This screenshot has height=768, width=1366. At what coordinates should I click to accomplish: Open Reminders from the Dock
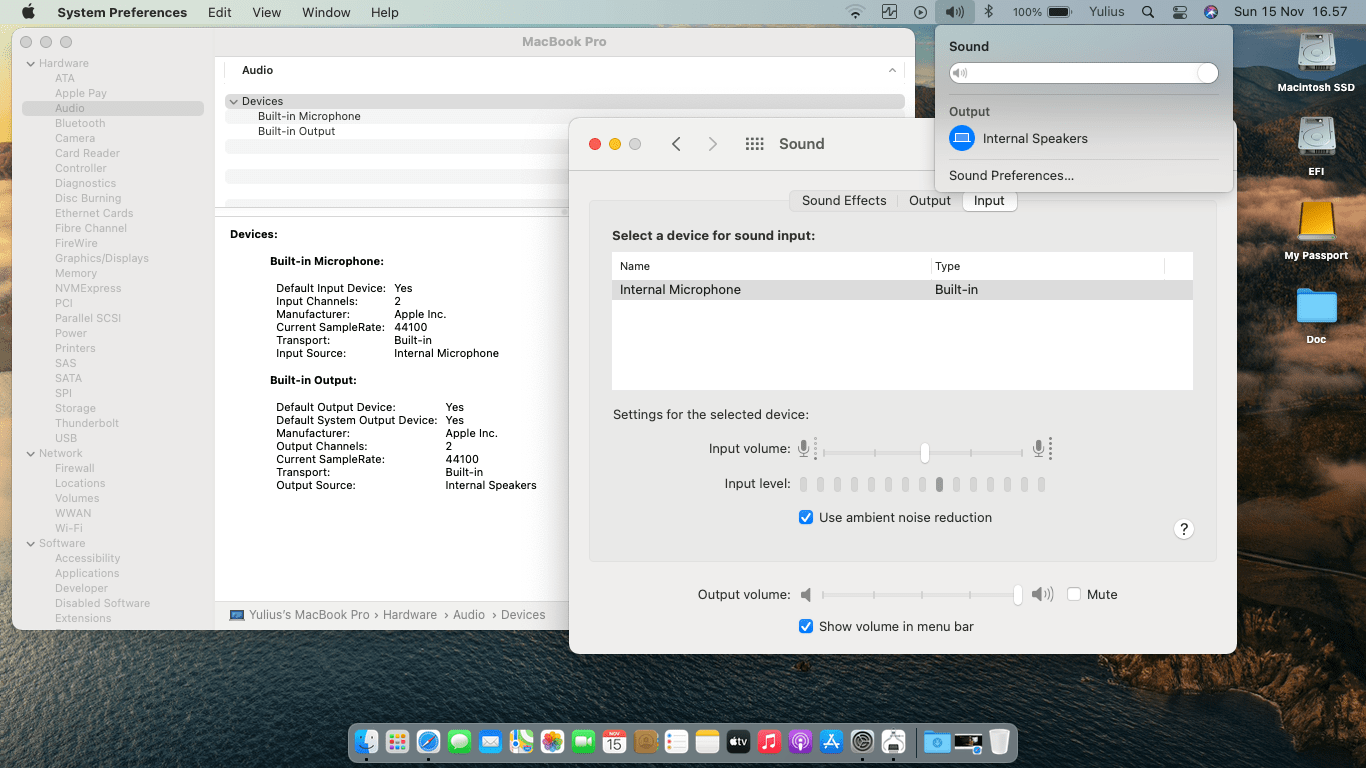[677, 742]
